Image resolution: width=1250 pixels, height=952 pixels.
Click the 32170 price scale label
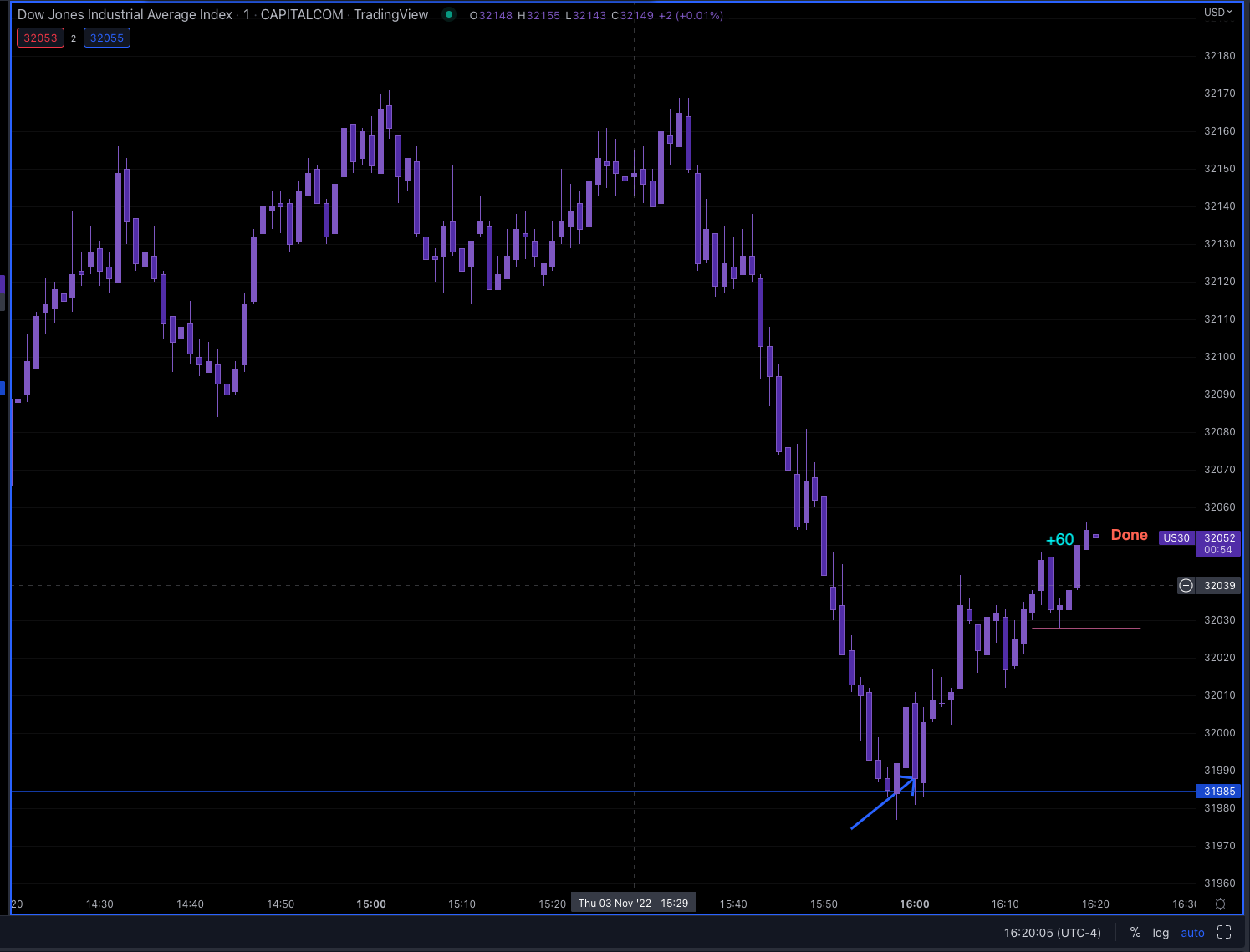coord(1219,94)
